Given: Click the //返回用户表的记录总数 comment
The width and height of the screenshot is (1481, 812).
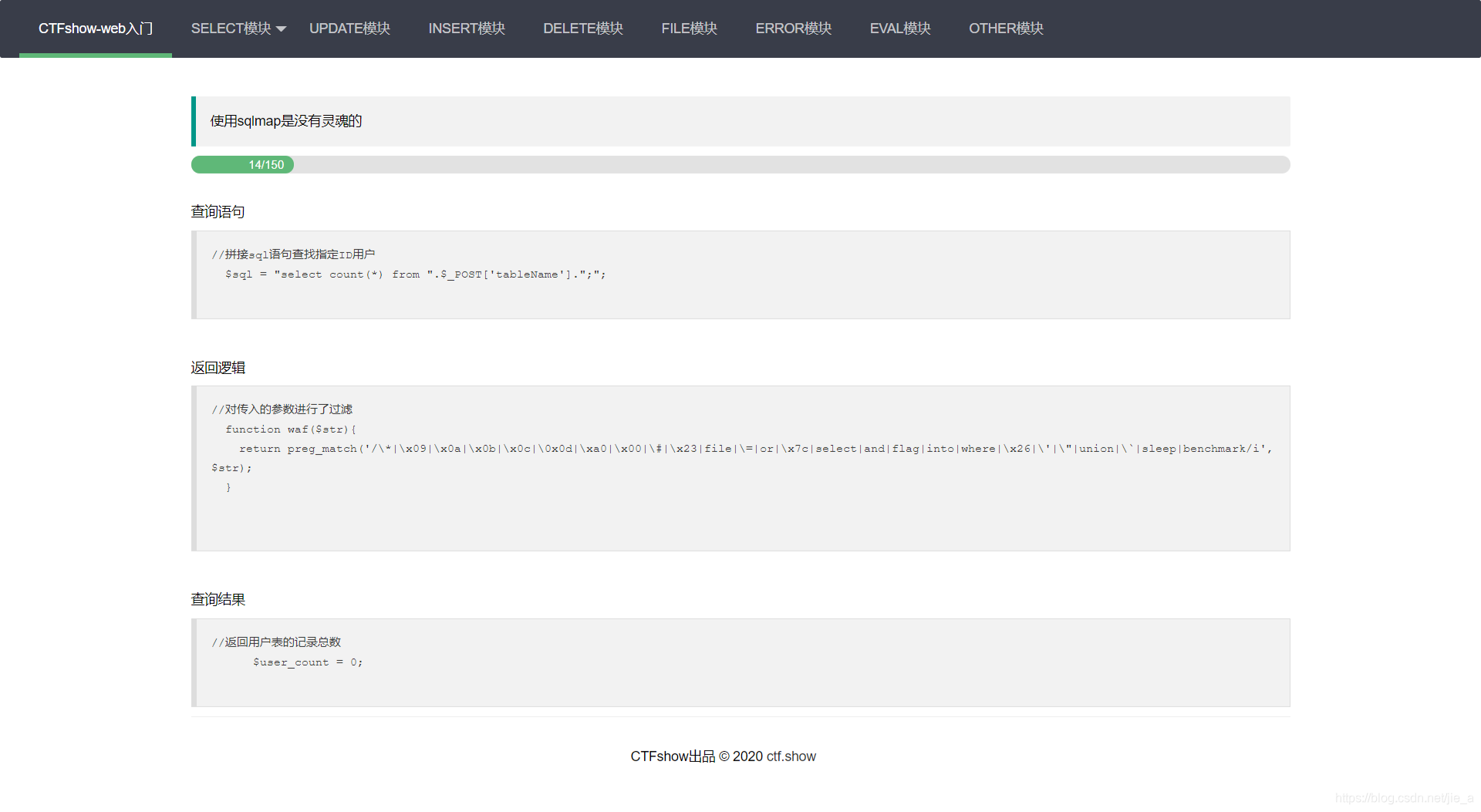Looking at the screenshot, I should click(x=276, y=642).
